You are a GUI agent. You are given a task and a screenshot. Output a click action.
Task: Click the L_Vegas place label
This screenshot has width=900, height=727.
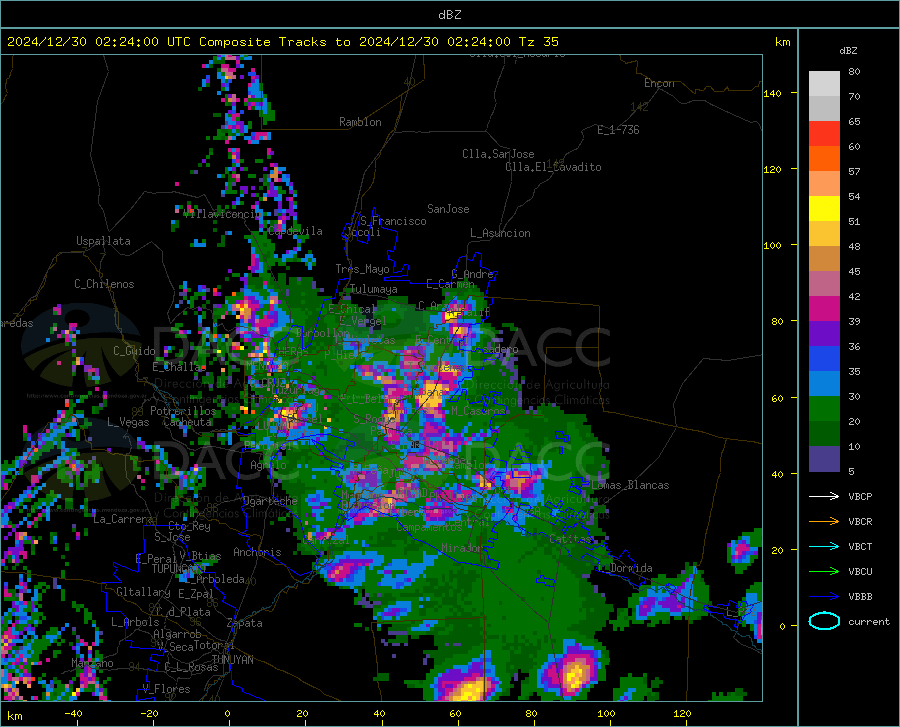[x=128, y=422]
